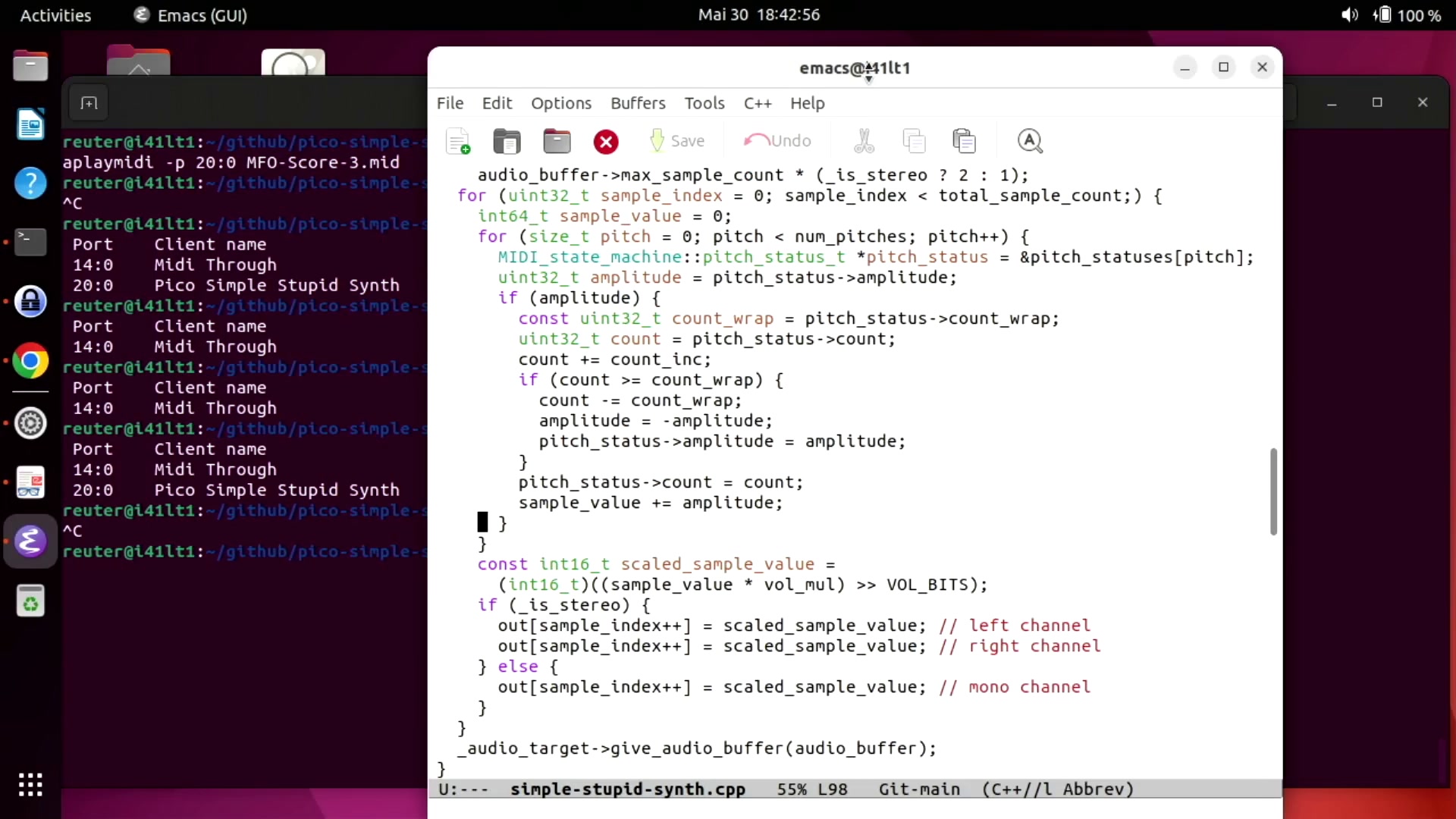
Task: Click the new tab button in terminal window
Action: (x=89, y=103)
